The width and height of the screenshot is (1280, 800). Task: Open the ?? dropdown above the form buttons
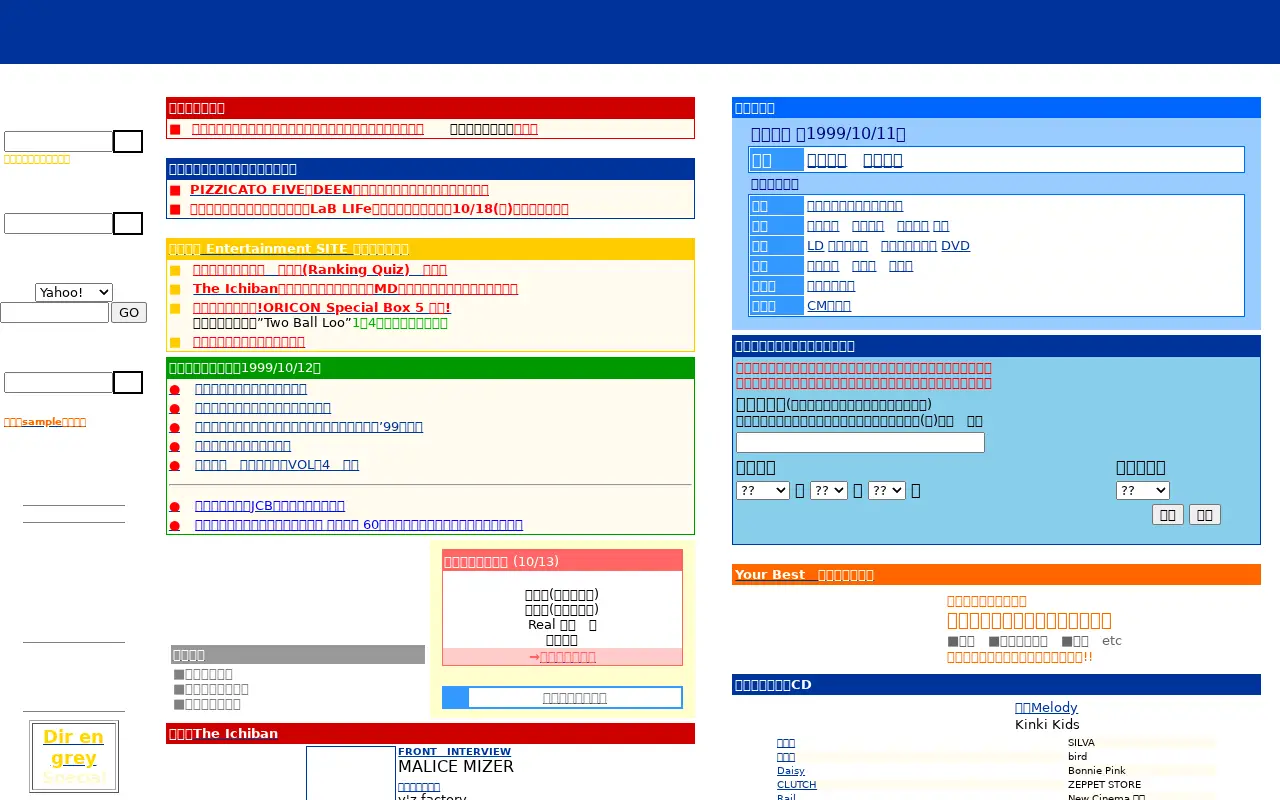[1142, 491]
